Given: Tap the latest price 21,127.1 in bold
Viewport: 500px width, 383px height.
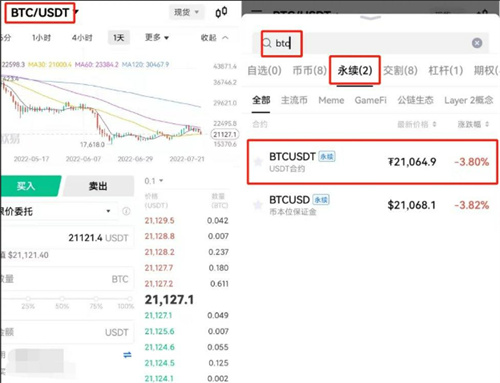Looking at the screenshot, I should [x=169, y=300].
